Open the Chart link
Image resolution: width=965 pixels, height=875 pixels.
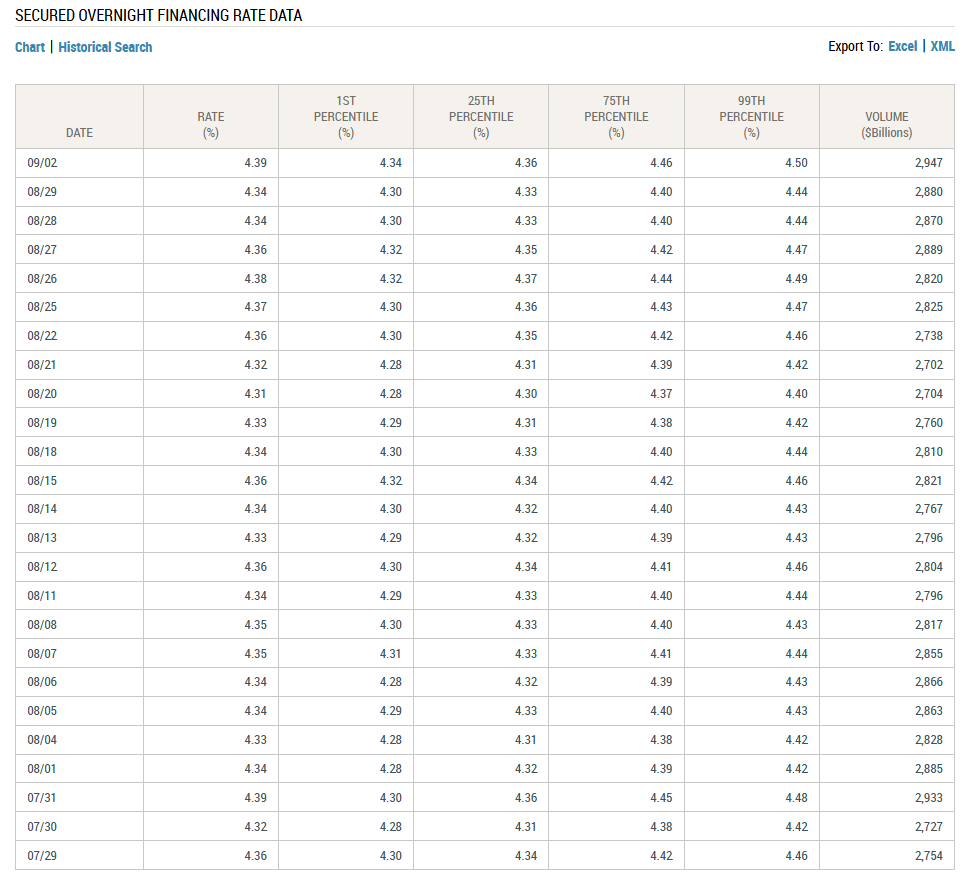pyautogui.click(x=30, y=47)
